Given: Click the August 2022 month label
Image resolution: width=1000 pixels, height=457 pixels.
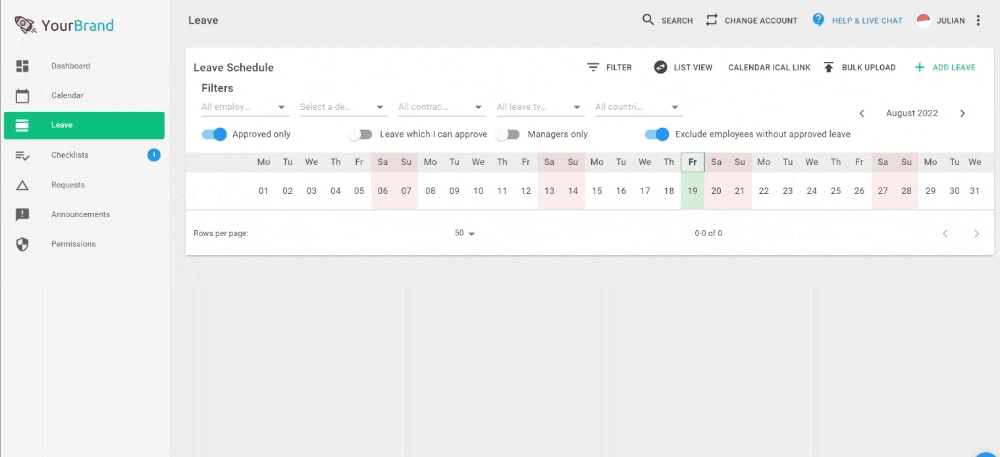Looking at the screenshot, I should tap(912, 113).
